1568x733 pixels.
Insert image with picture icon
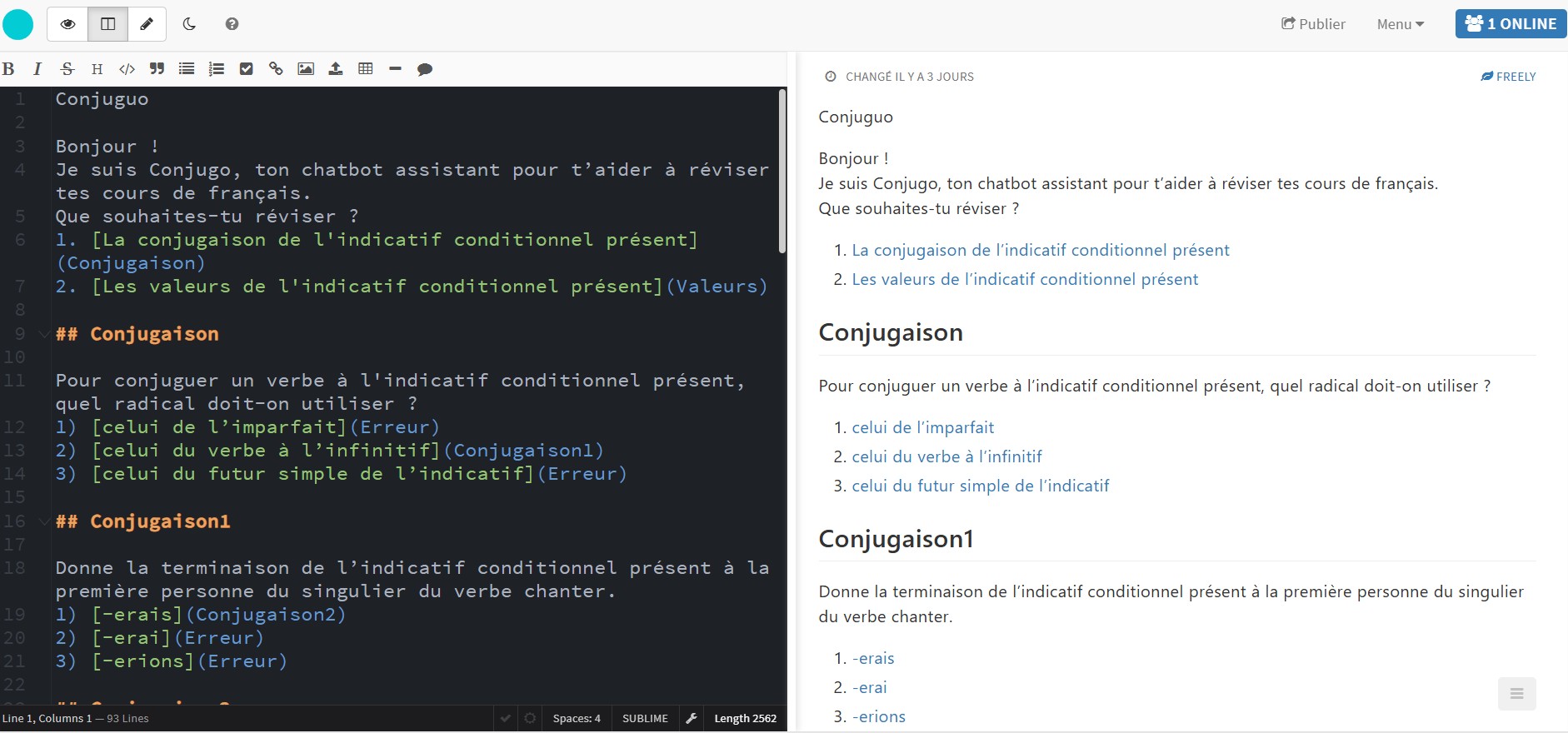click(x=306, y=69)
